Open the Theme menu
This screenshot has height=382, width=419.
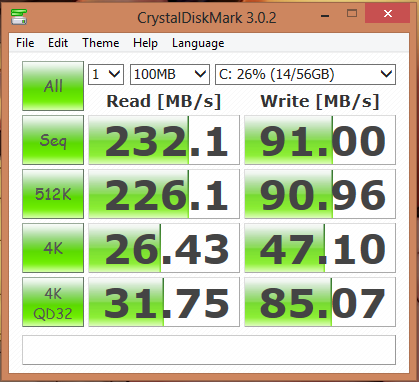(x=101, y=43)
